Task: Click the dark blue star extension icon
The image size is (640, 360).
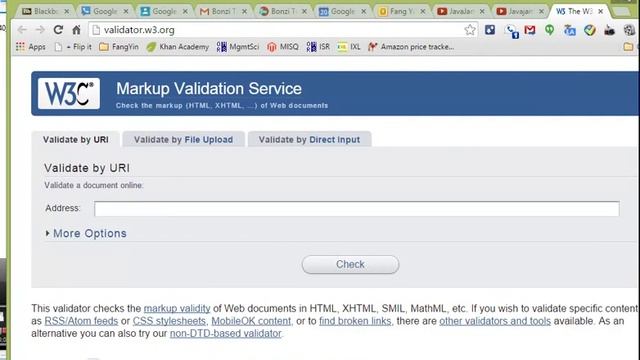Action: coord(490,29)
